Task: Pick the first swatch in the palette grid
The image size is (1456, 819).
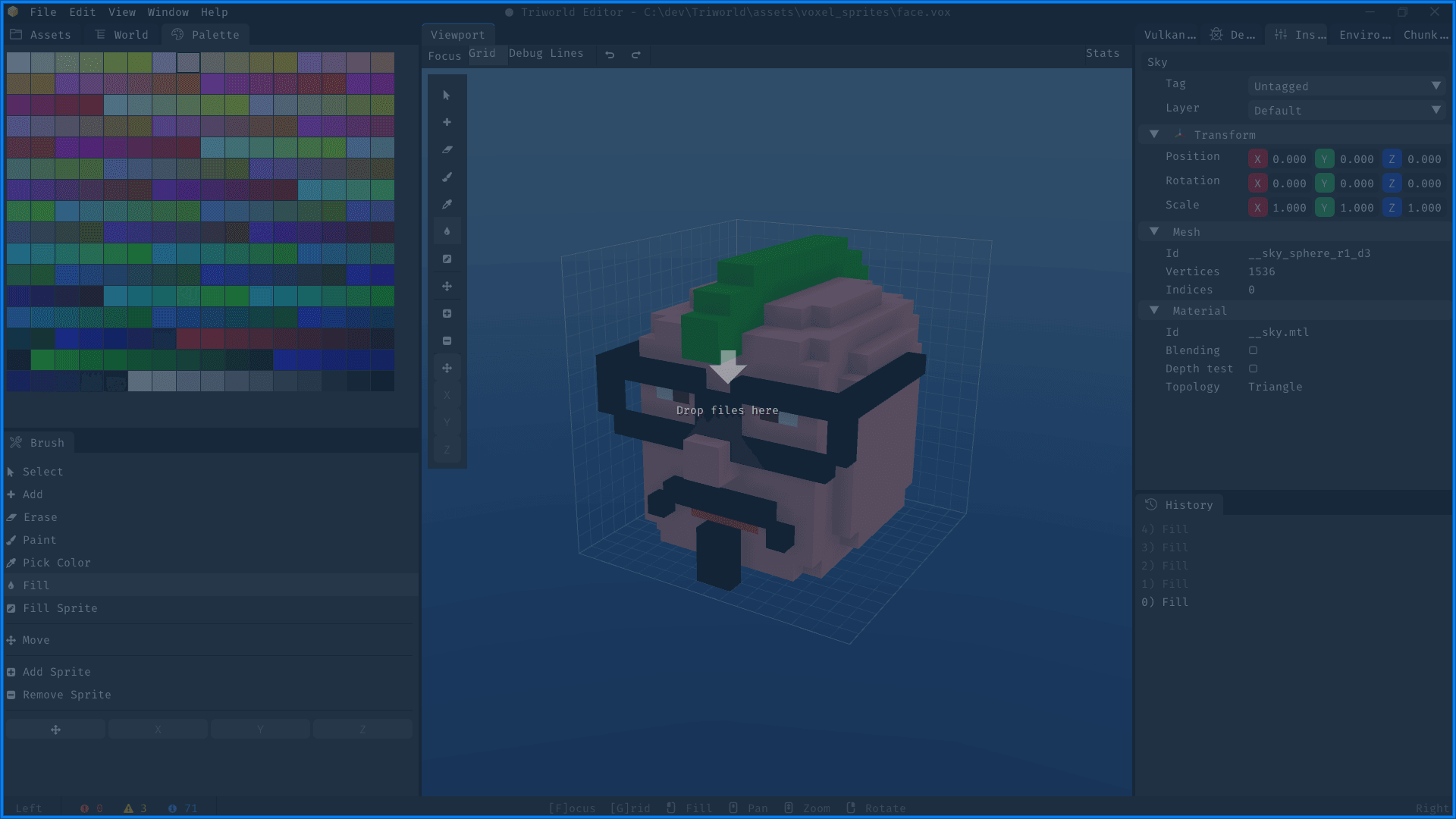Action: [x=18, y=62]
